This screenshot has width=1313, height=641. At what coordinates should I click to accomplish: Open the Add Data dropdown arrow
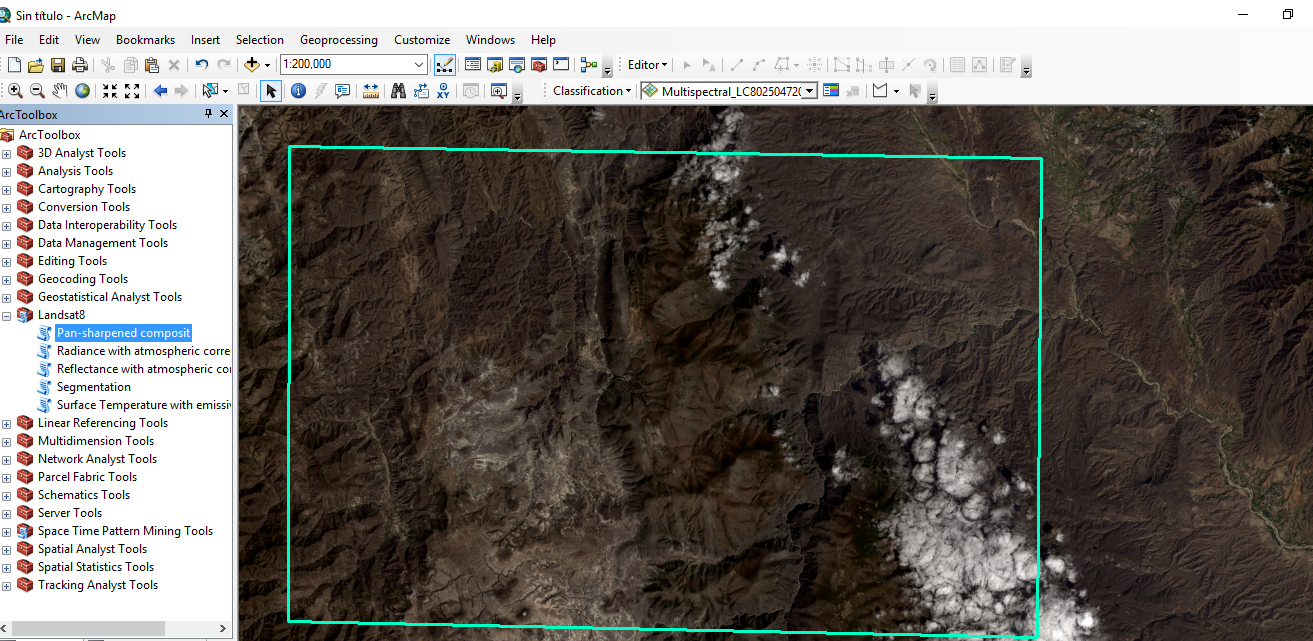coord(267,65)
